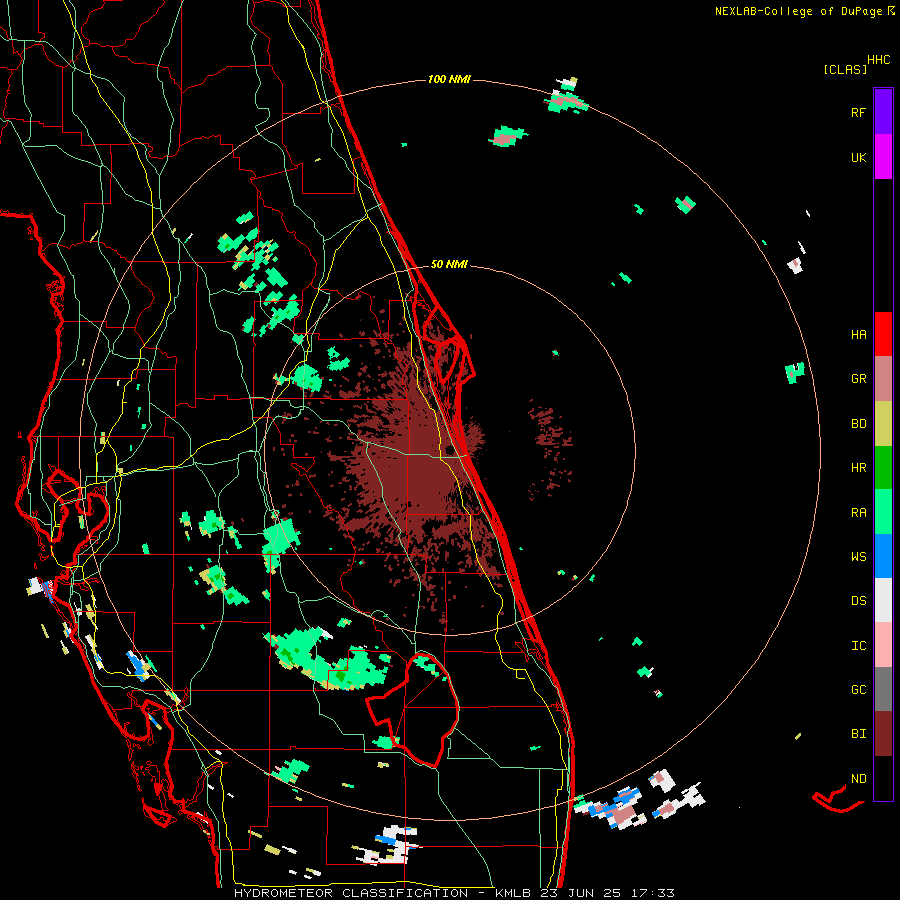Click the GR pink-brown legend swatch

click(x=883, y=379)
